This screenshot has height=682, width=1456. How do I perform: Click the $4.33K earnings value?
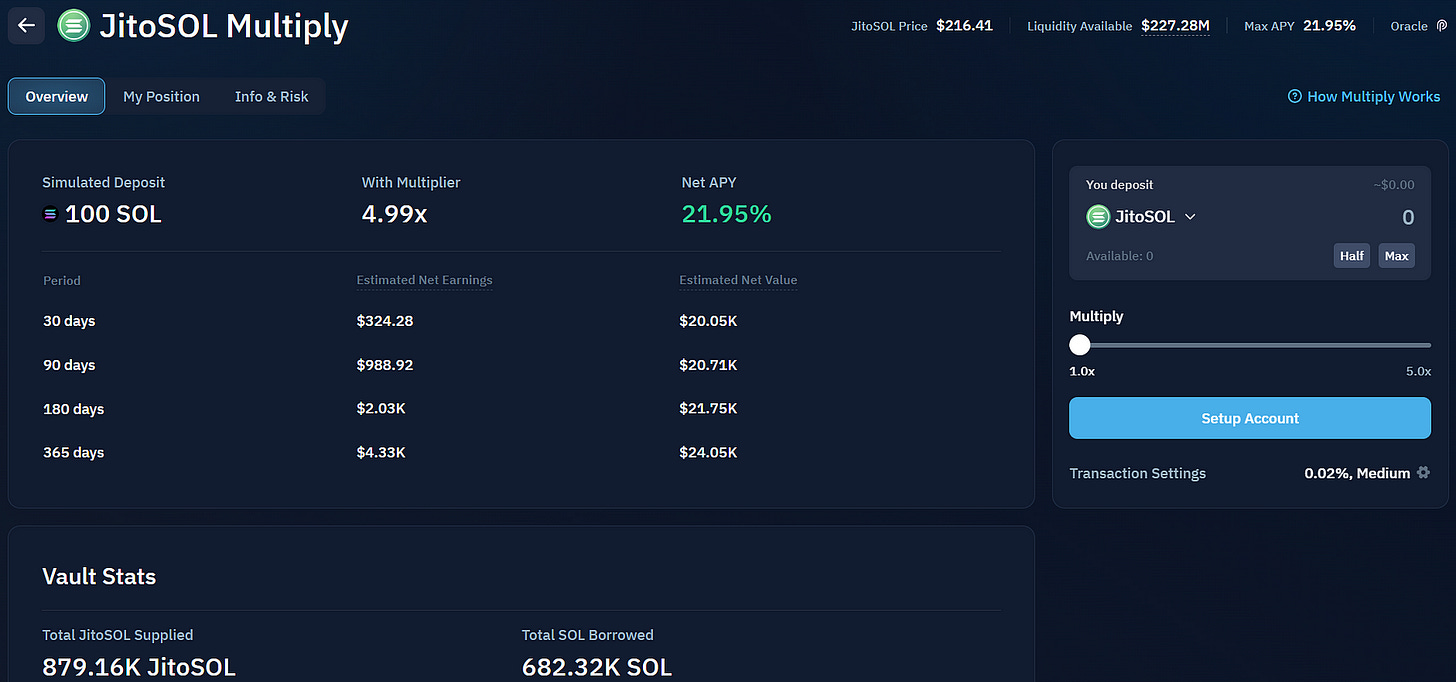(x=381, y=452)
